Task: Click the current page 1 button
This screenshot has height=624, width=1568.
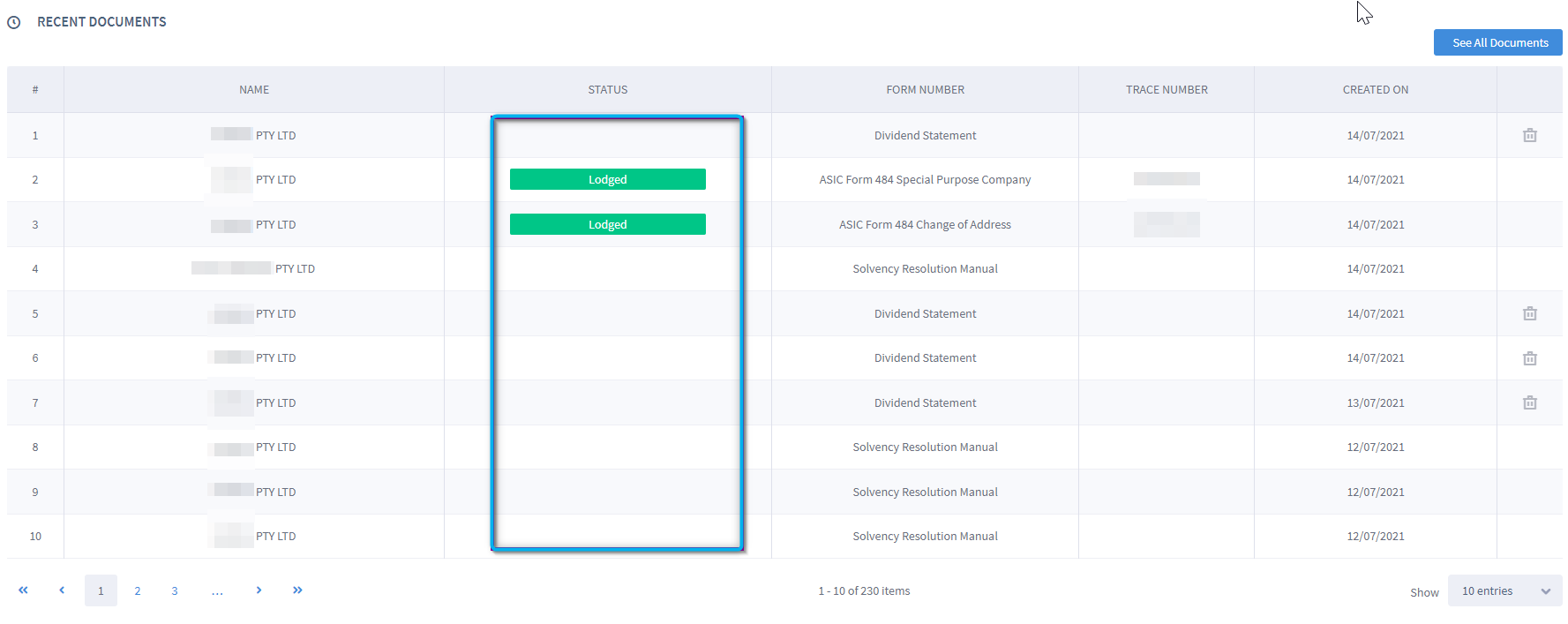Action: [x=101, y=590]
